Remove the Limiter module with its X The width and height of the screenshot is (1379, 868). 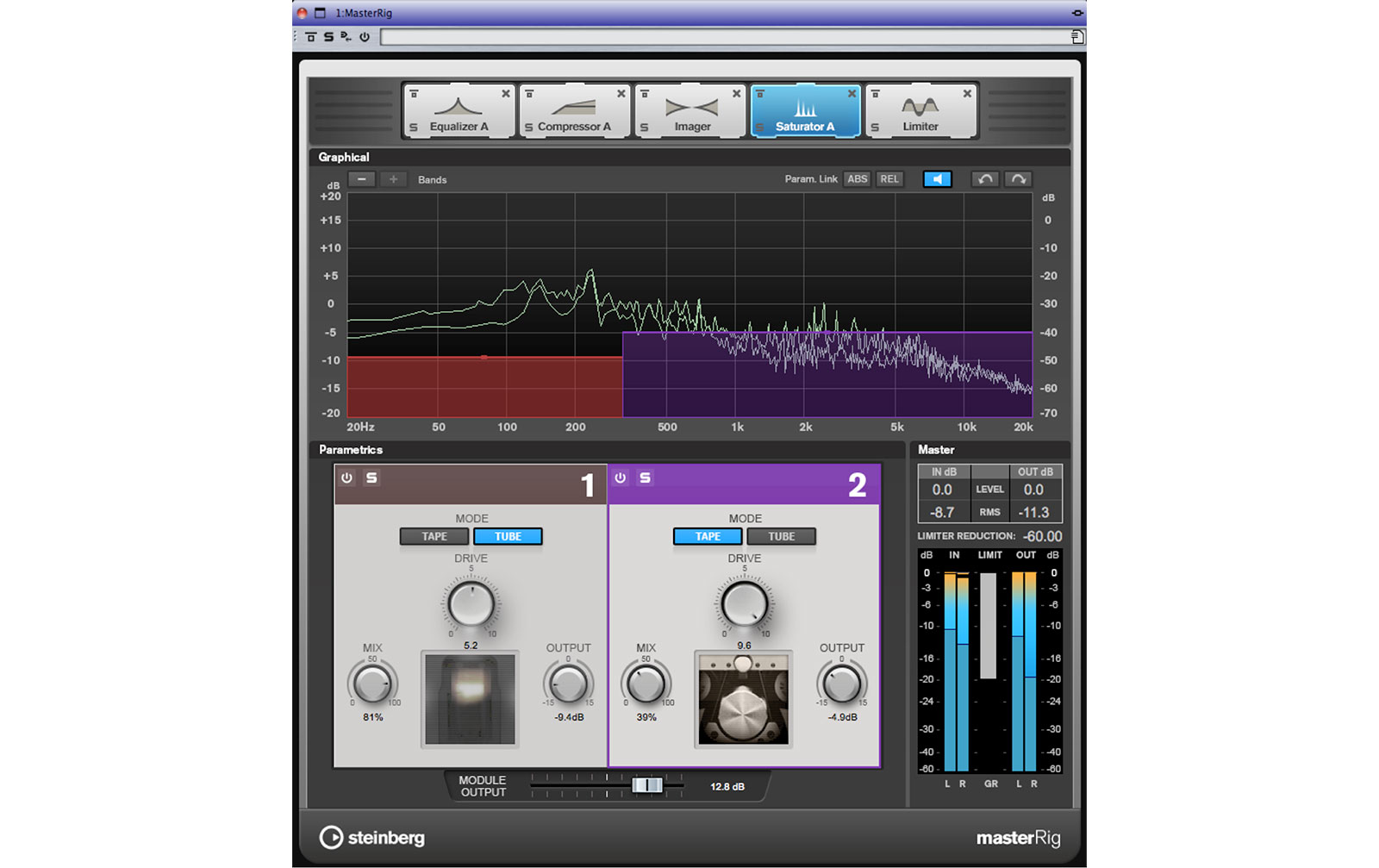[x=967, y=93]
